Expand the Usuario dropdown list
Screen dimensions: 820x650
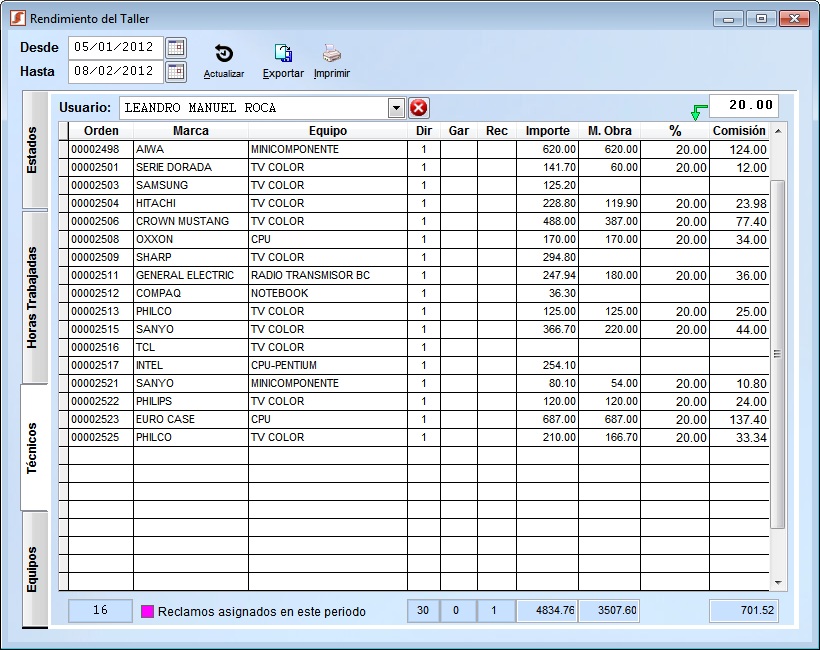pyautogui.click(x=396, y=108)
